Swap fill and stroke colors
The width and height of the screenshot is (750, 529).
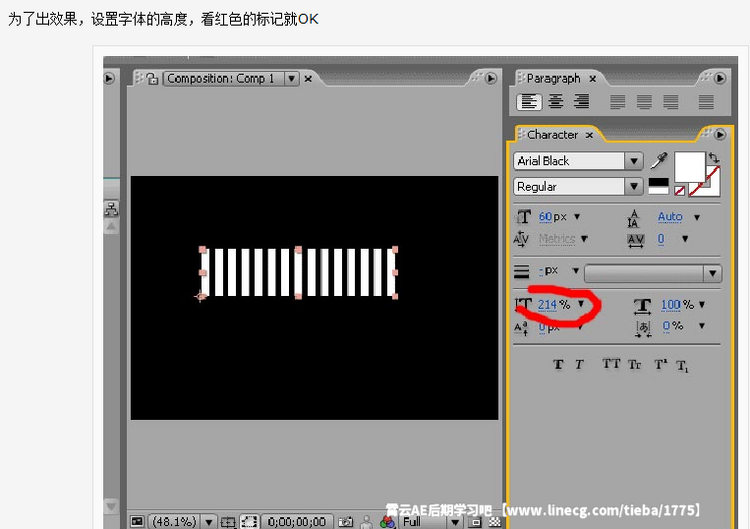pyautogui.click(x=712, y=157)
